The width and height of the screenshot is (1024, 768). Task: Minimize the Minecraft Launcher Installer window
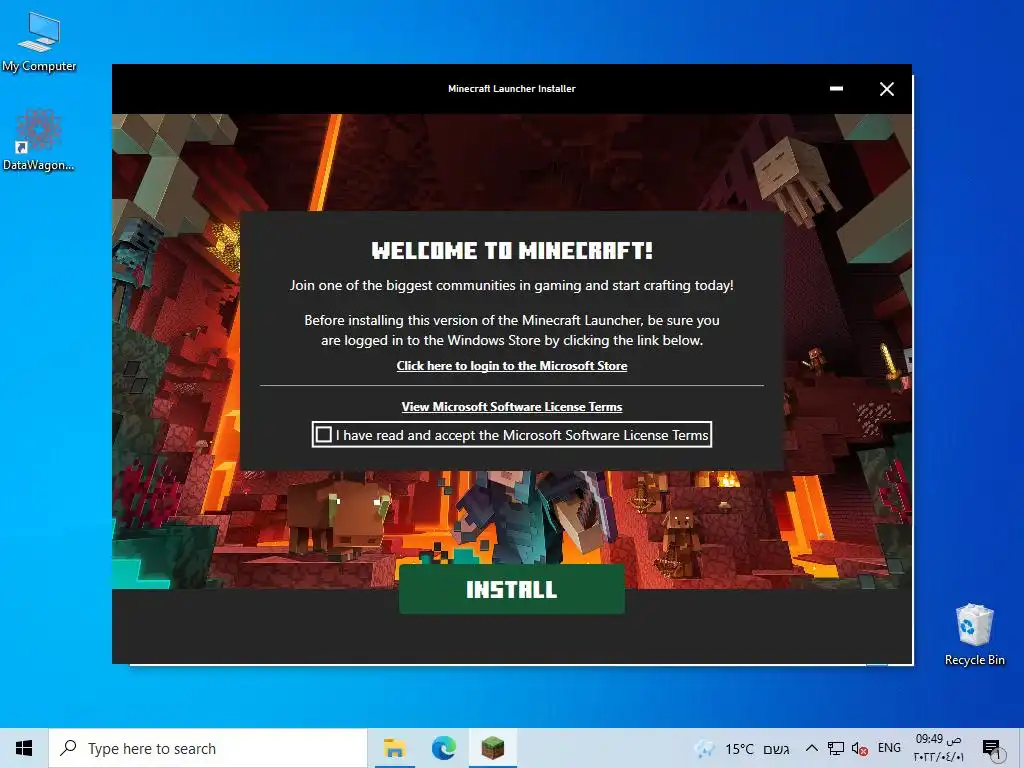coord(836,89)
